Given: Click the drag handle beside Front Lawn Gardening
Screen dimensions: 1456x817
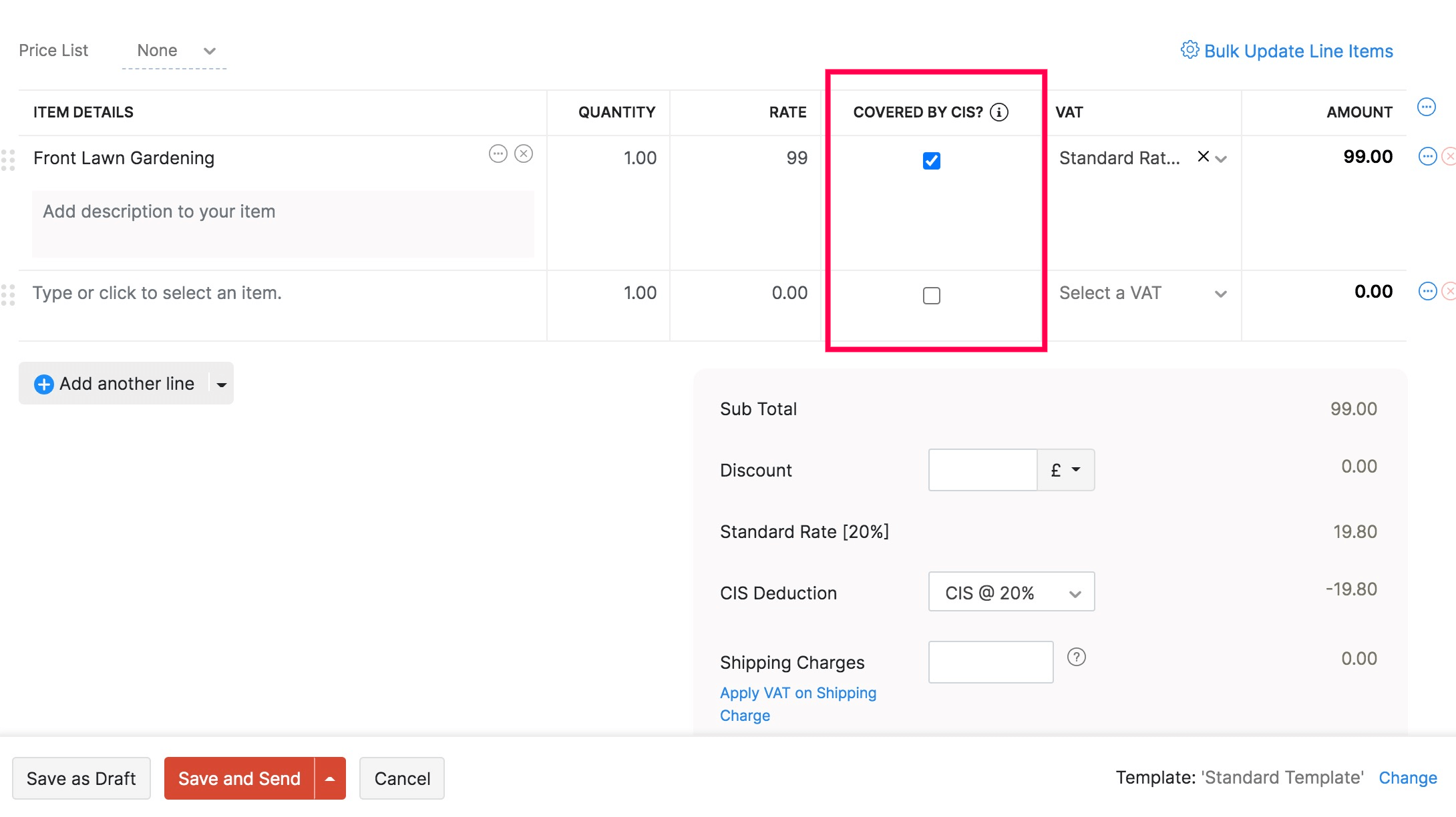Looking at the screenshot, I should tap(9, 160).
